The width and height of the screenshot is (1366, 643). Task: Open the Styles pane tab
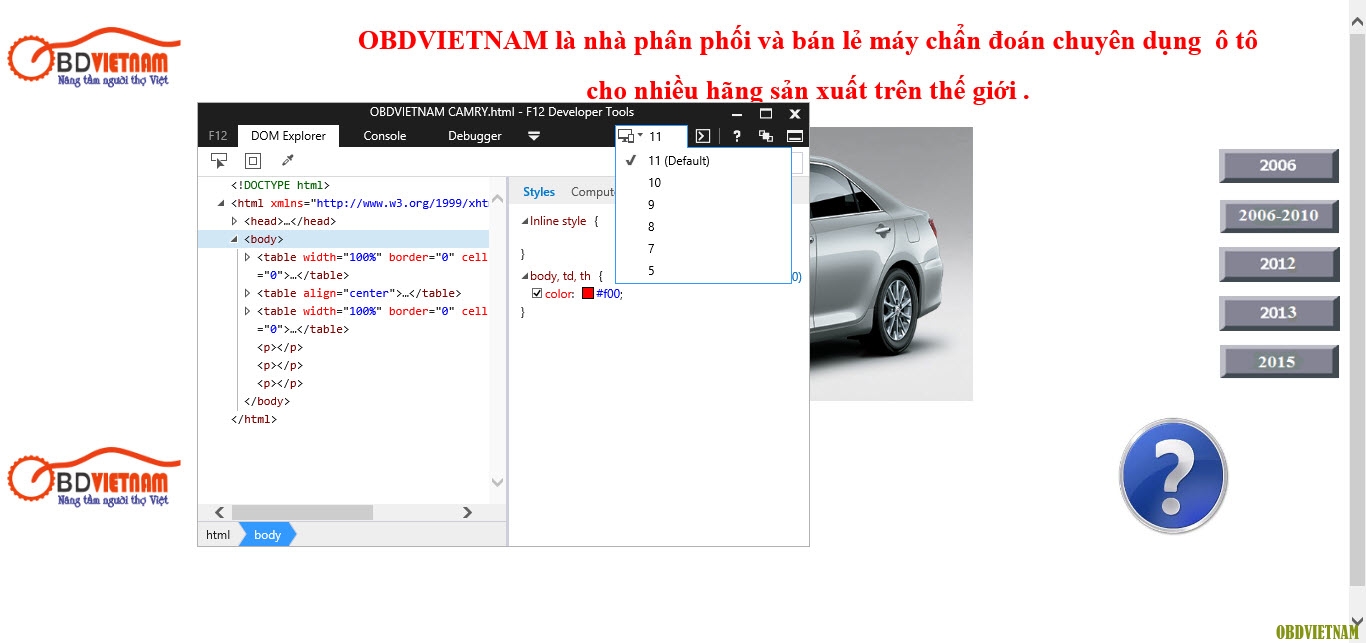(539, 192)
